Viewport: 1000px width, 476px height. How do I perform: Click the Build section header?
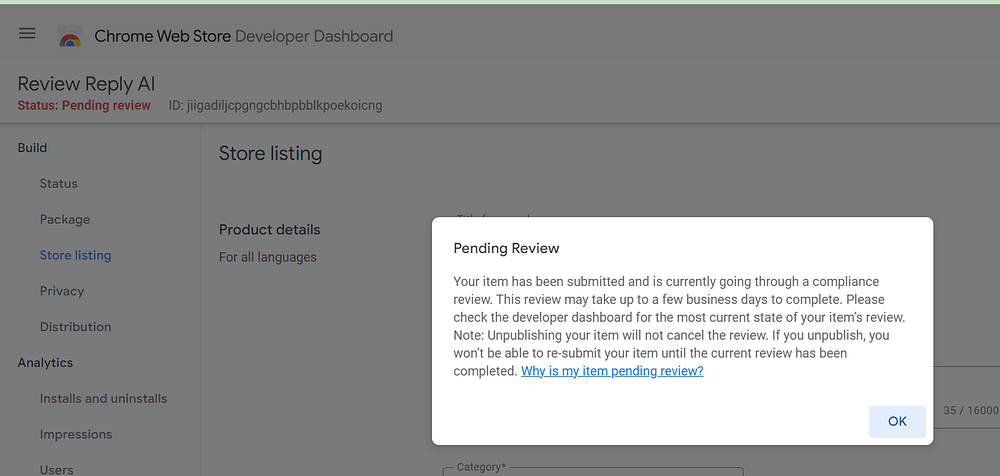coord(33,148)
